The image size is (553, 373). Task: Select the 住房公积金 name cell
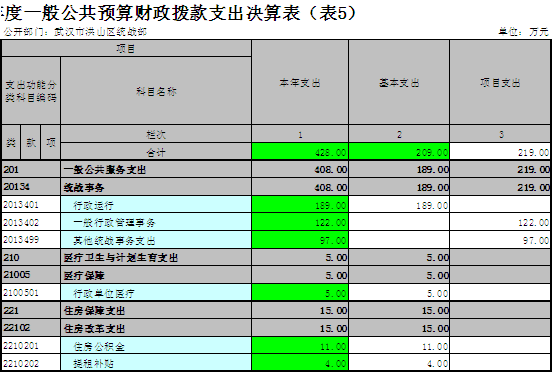(x=156, y=346)
